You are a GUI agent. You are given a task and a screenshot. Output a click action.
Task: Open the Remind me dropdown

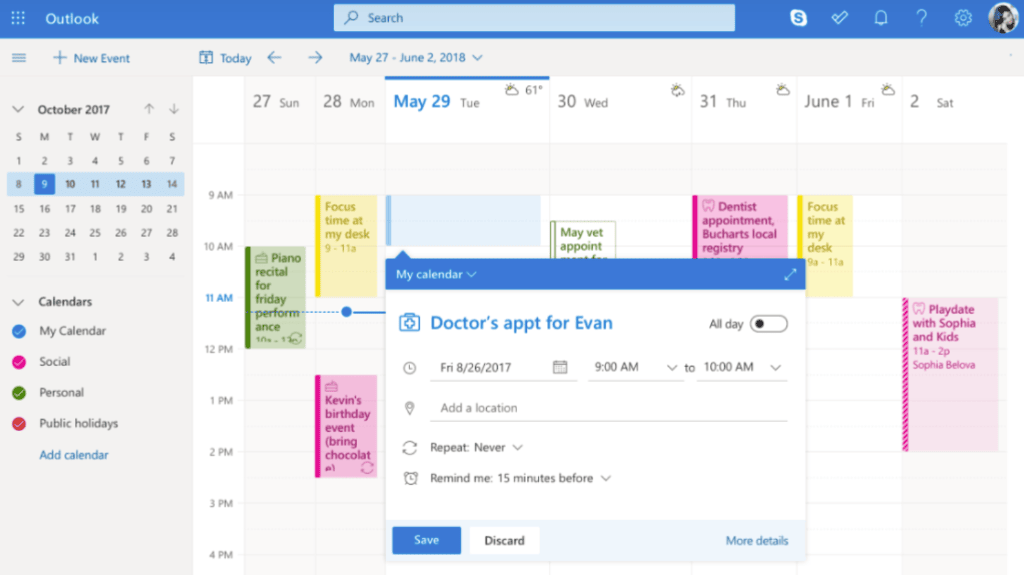click(520, 478)
